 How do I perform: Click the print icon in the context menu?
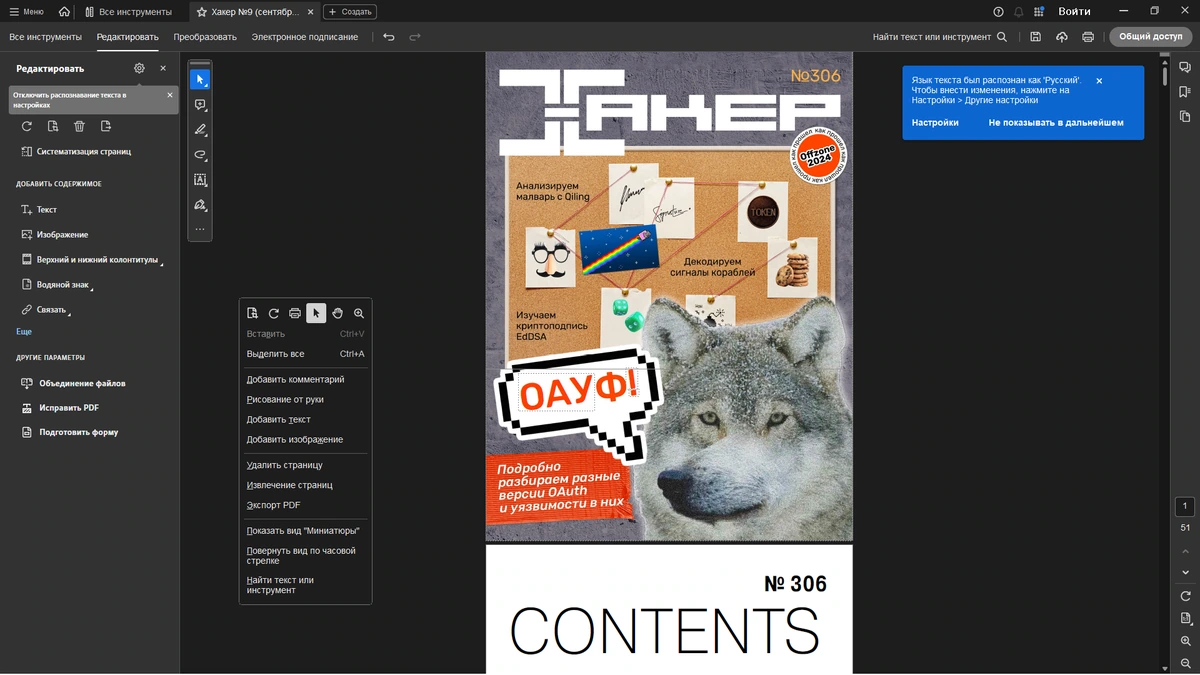tap(295, 313)
